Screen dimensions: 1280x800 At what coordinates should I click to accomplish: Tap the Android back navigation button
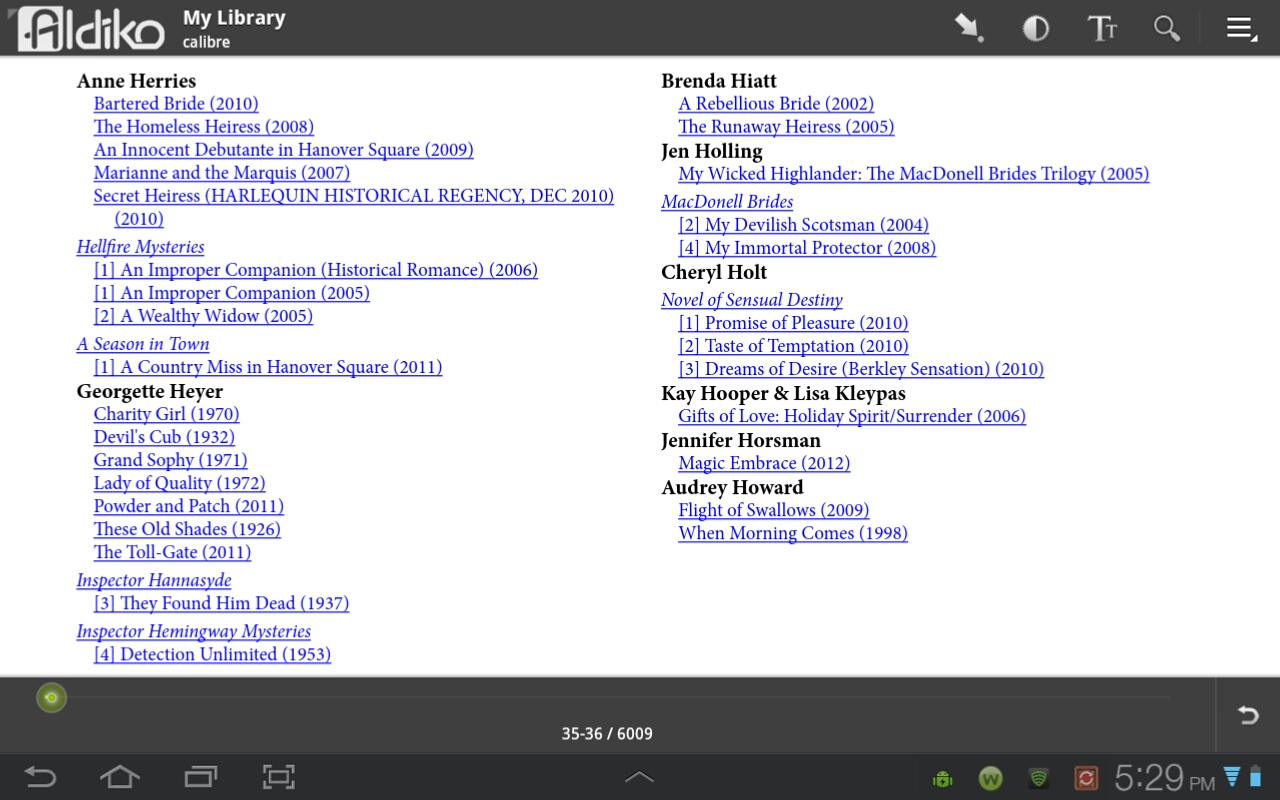[40, 777]
